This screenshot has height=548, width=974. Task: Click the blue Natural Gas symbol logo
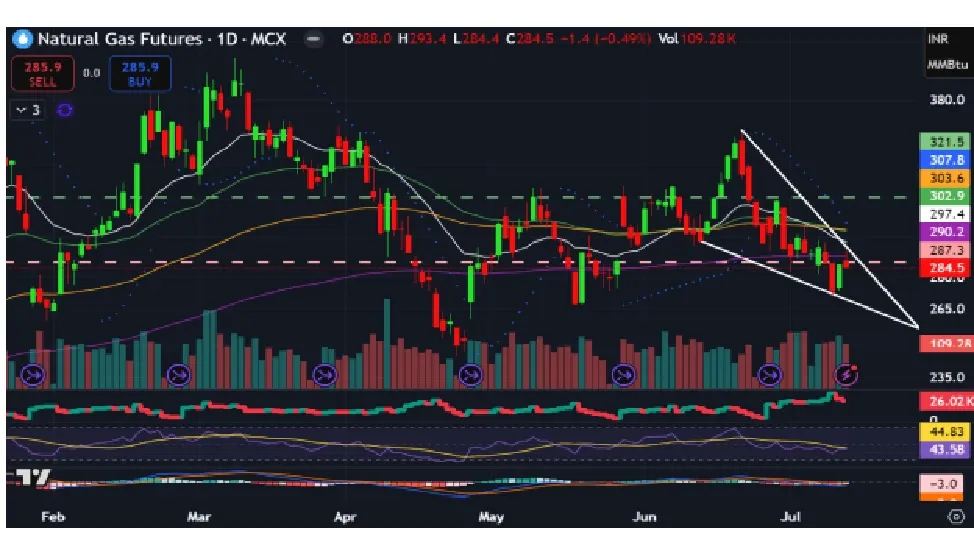pyautogui.click(x=22, y=39)
